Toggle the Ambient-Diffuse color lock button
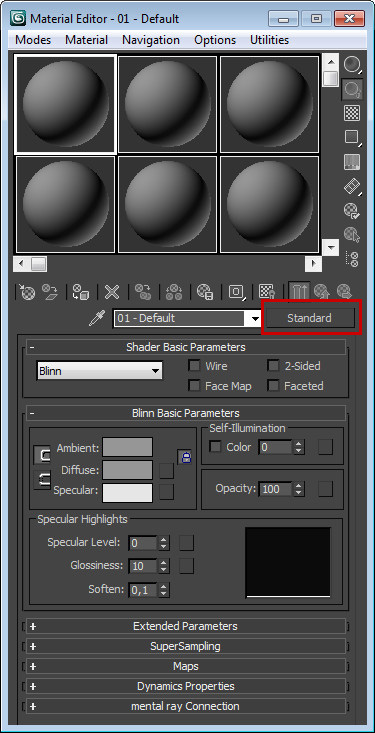 [x=42, y=455]
